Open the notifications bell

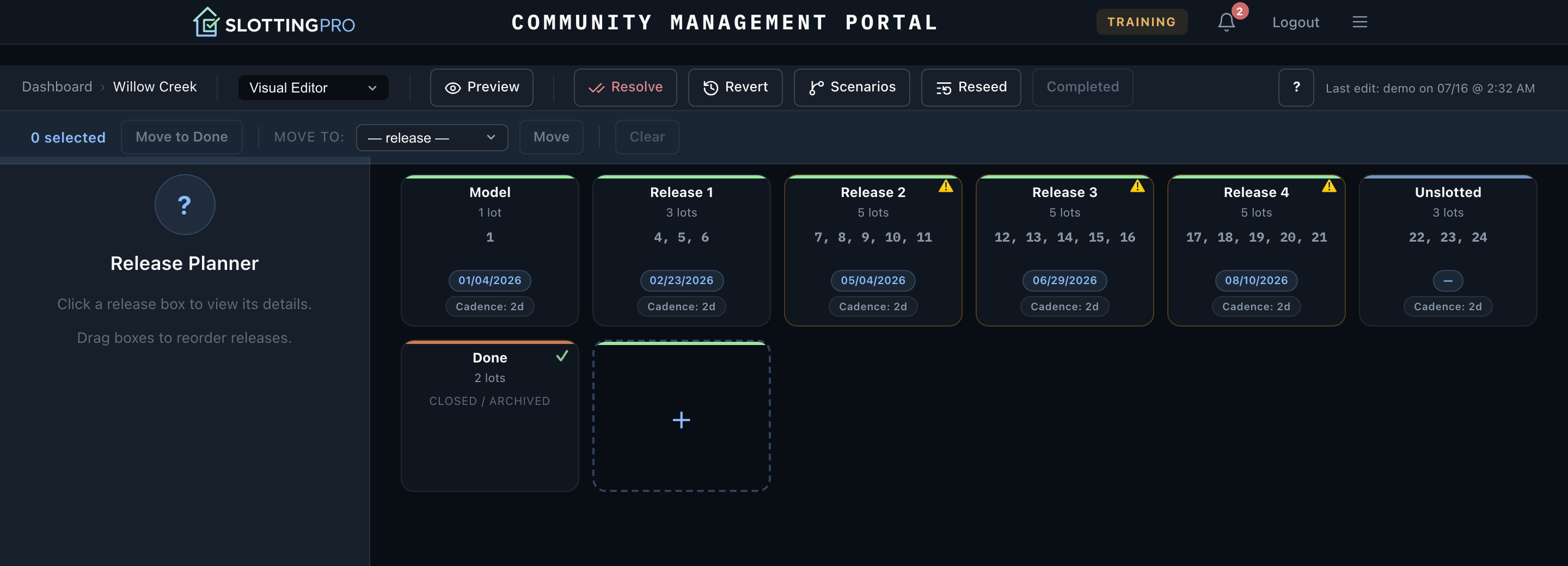tap(1226, 22)
